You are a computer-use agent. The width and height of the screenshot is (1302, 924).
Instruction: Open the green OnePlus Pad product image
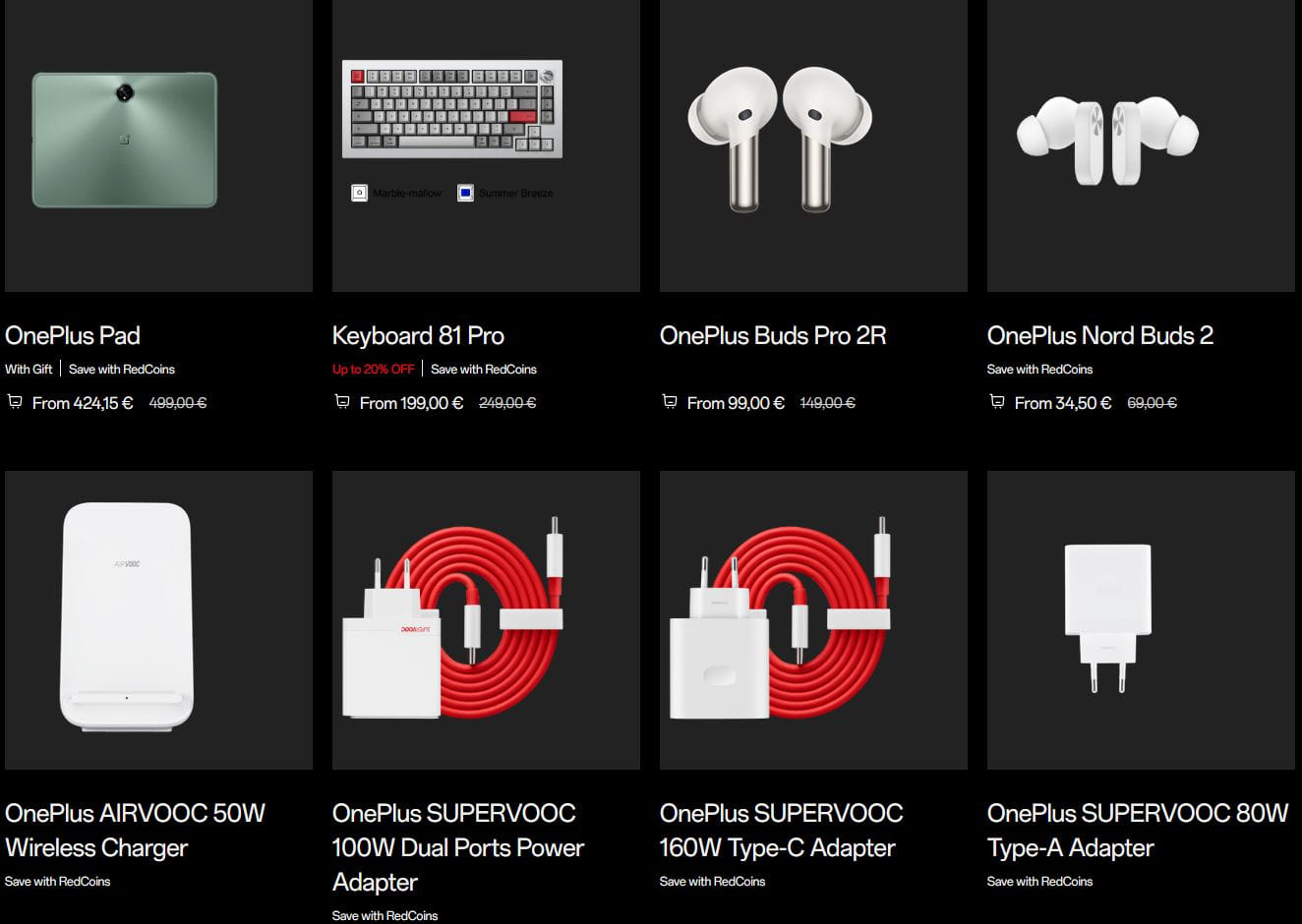(125, 140)
